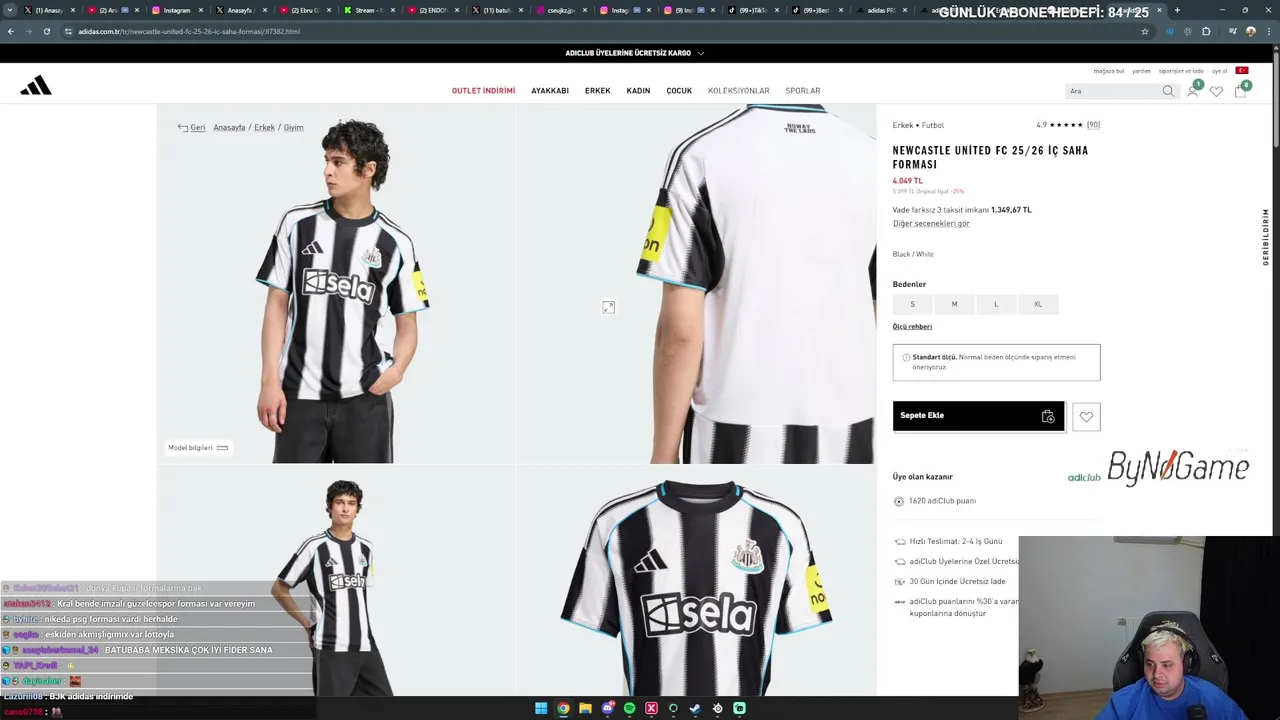The width and height of the screenshot is (1280, 720).
Task: Open the SPORLAR menu
Action: (x=803, y=91)
